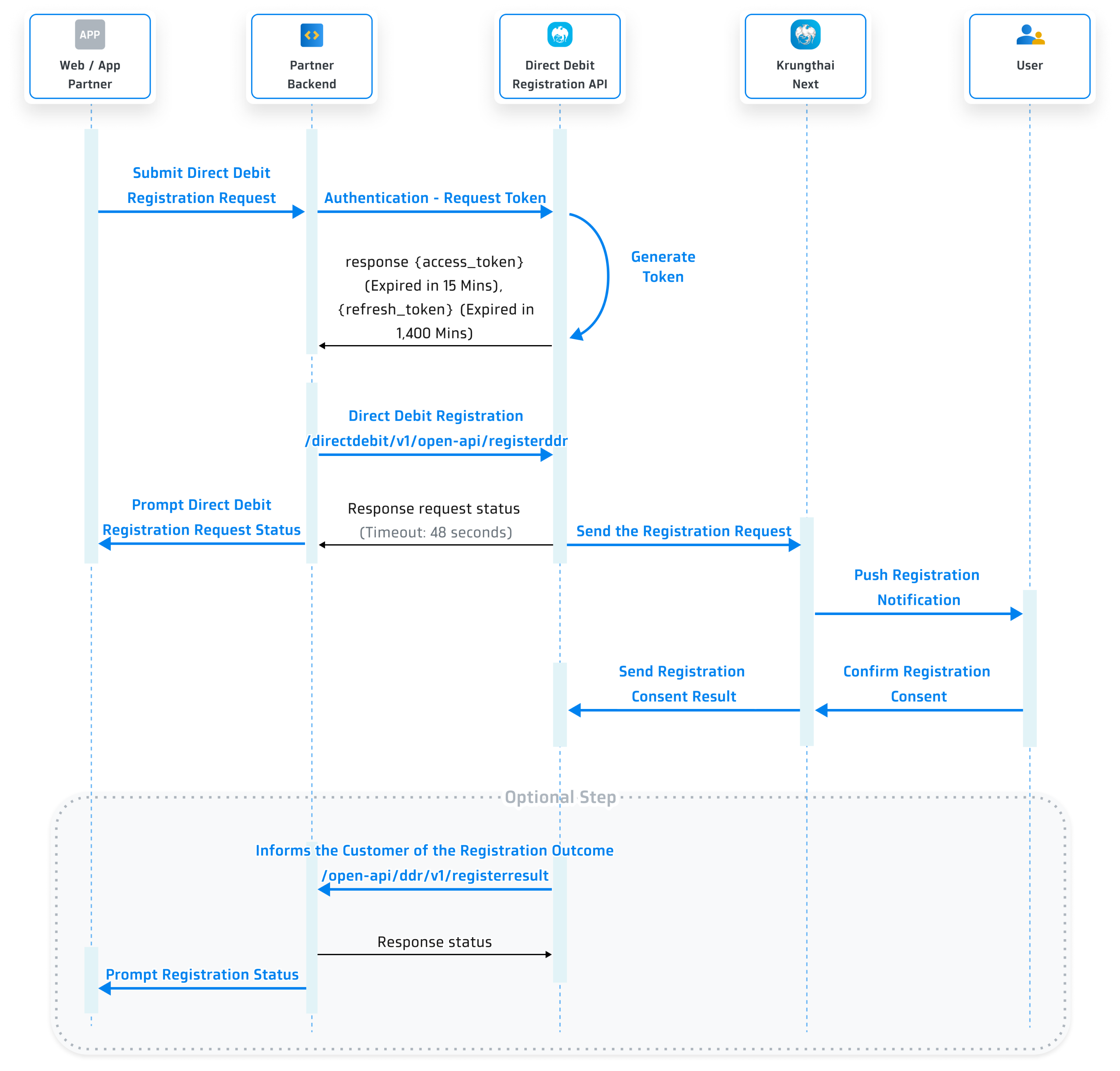Click the APP icon on Web / App Partner

tap(90, 34)
